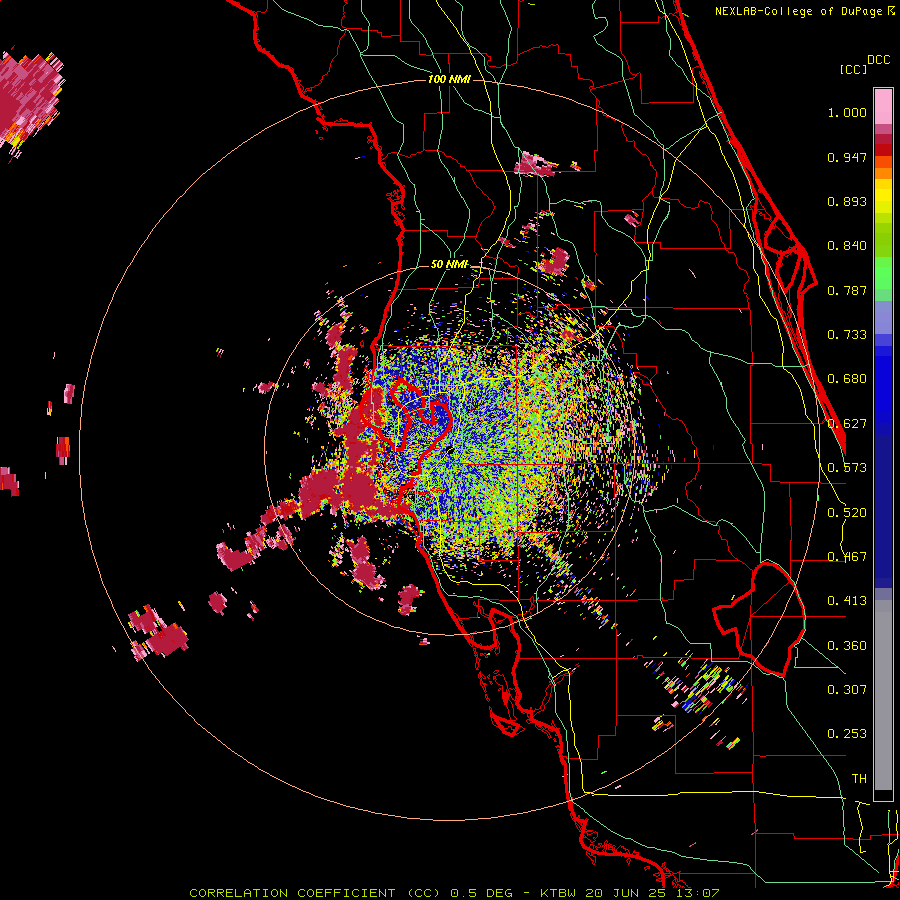Viewport: 900px width, 900px height.
Task: Click the 0.893 scale value
Action: [x=847, y=201]
